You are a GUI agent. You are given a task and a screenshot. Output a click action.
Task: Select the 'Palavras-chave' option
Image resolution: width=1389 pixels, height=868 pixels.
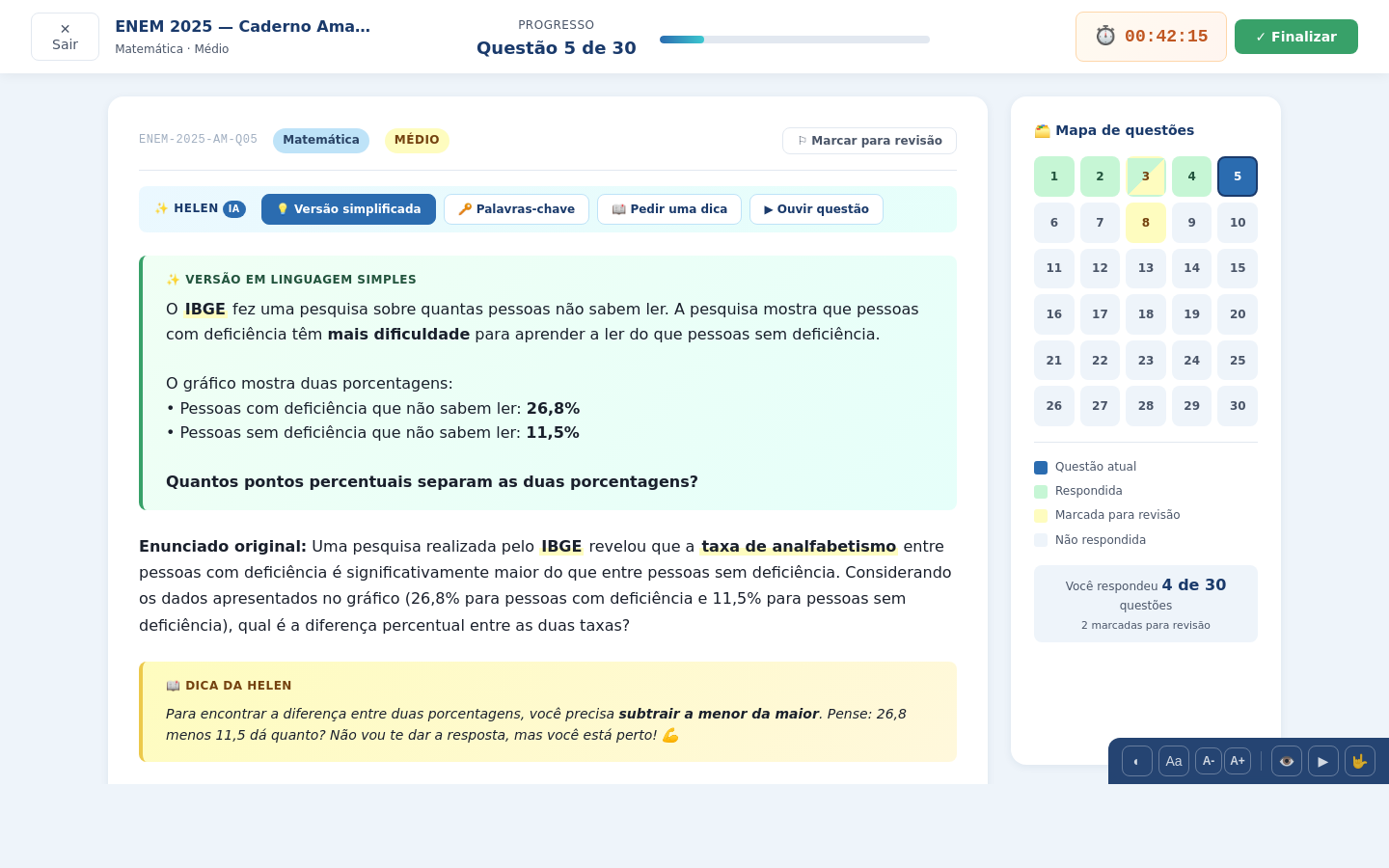pyautogui.click(x=516, y=208)
